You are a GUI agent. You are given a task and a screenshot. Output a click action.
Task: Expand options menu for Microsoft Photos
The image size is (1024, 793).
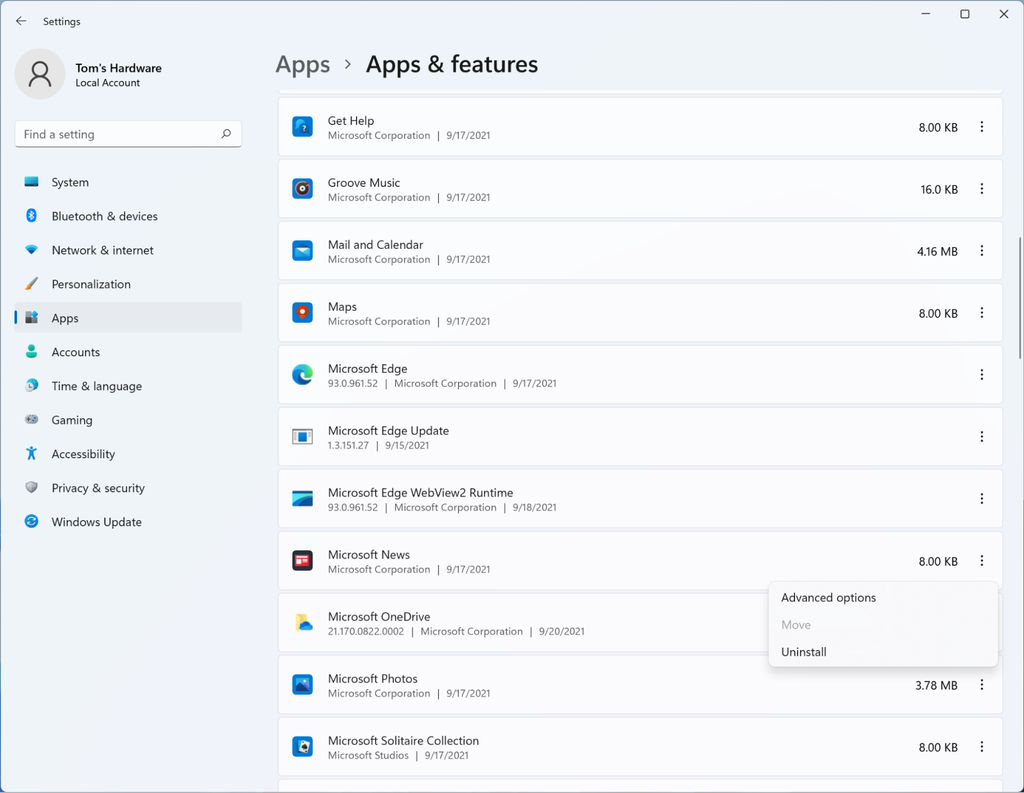(981, 685)
